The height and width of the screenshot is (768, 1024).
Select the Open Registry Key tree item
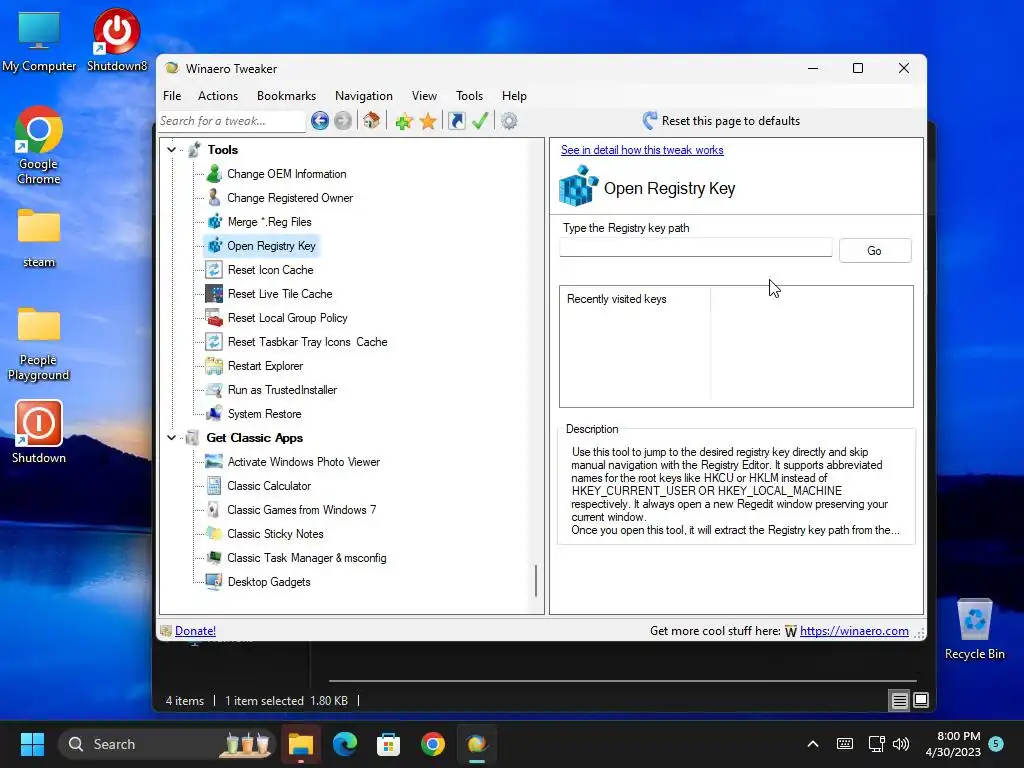point(271,246)
